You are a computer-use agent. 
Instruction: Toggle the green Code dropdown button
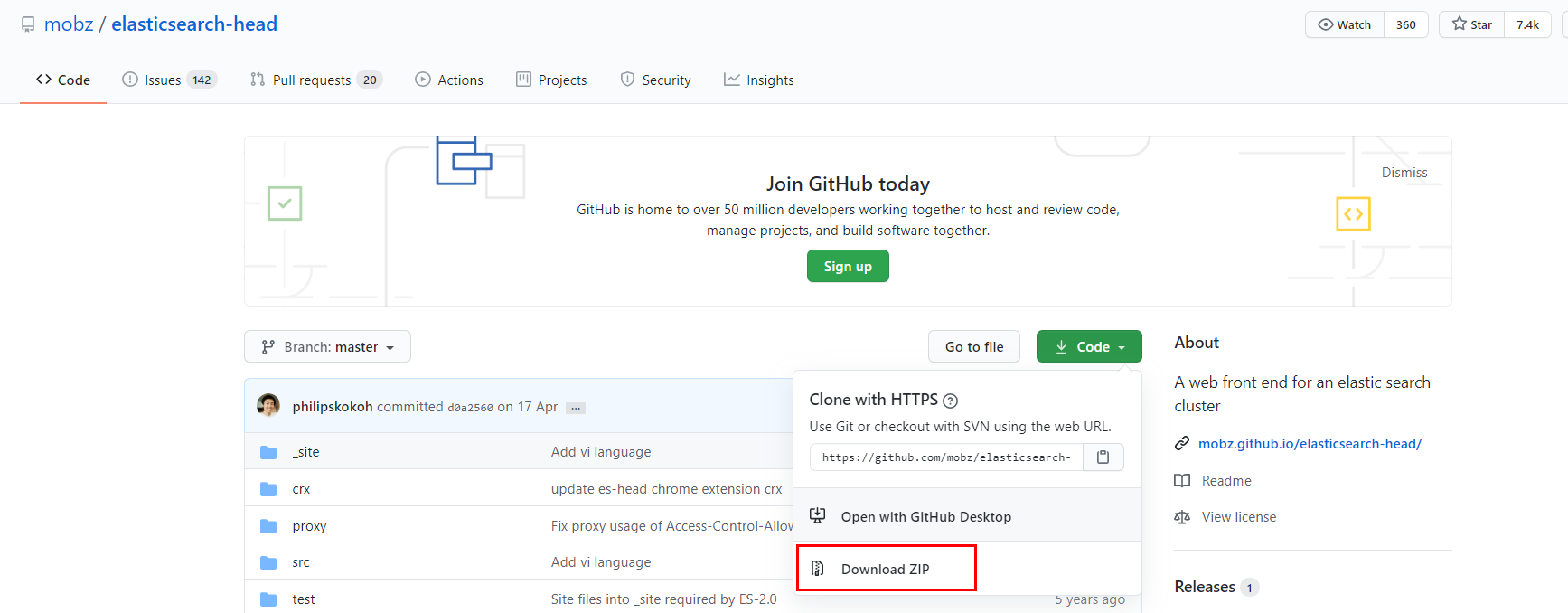click(x=1089, y=346)
